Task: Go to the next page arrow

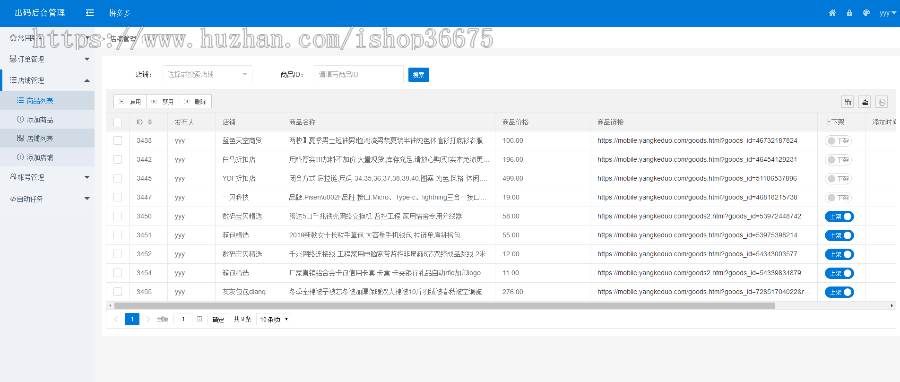Action: [x=148, y=319]
